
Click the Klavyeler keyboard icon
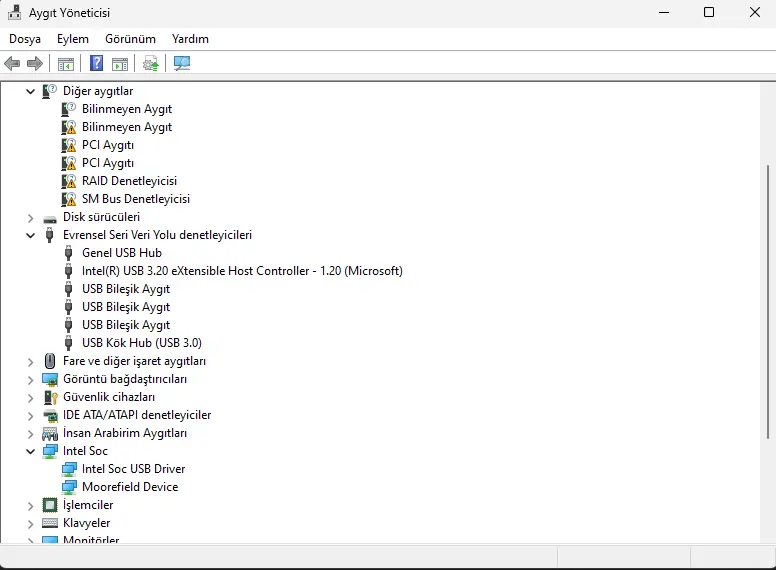pos(49,523)
